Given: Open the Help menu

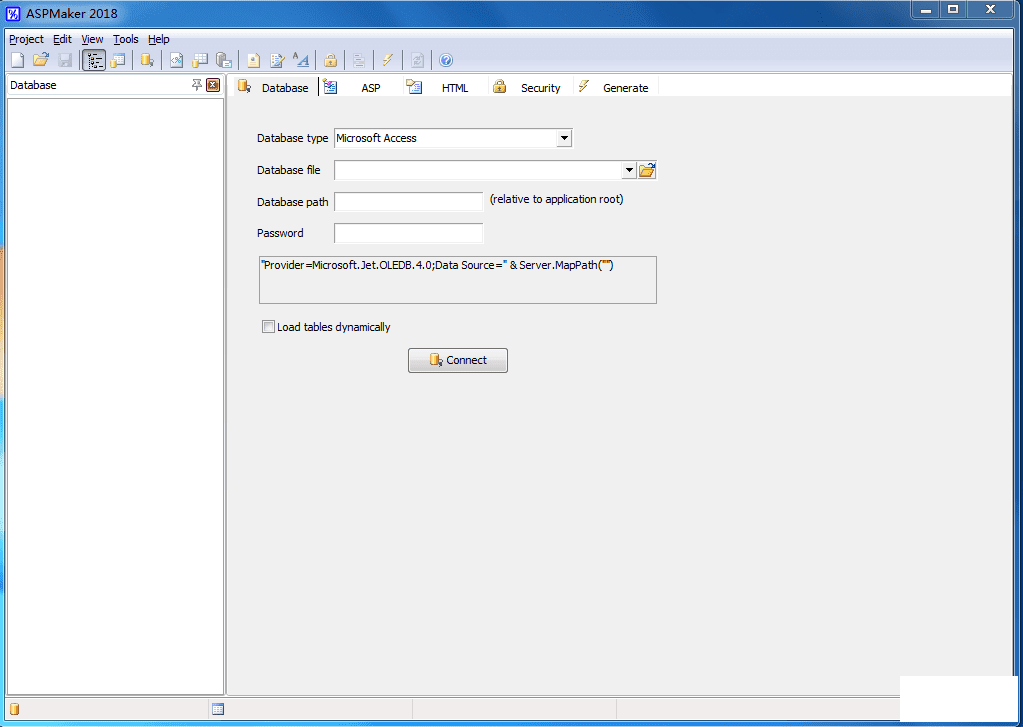Looking at the screenshot, I should 159,39.
